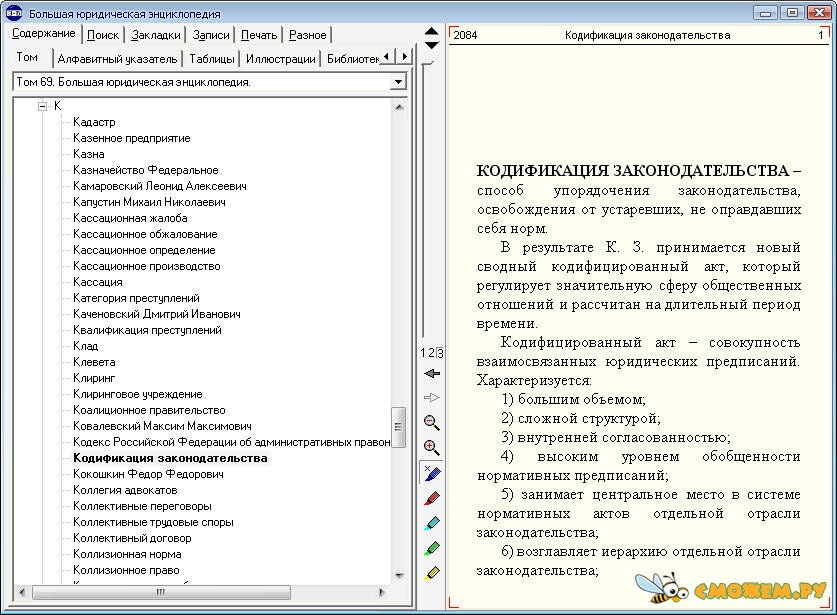
Task: Select the 'Клиринг' entry
Action: tap(94, 379)
